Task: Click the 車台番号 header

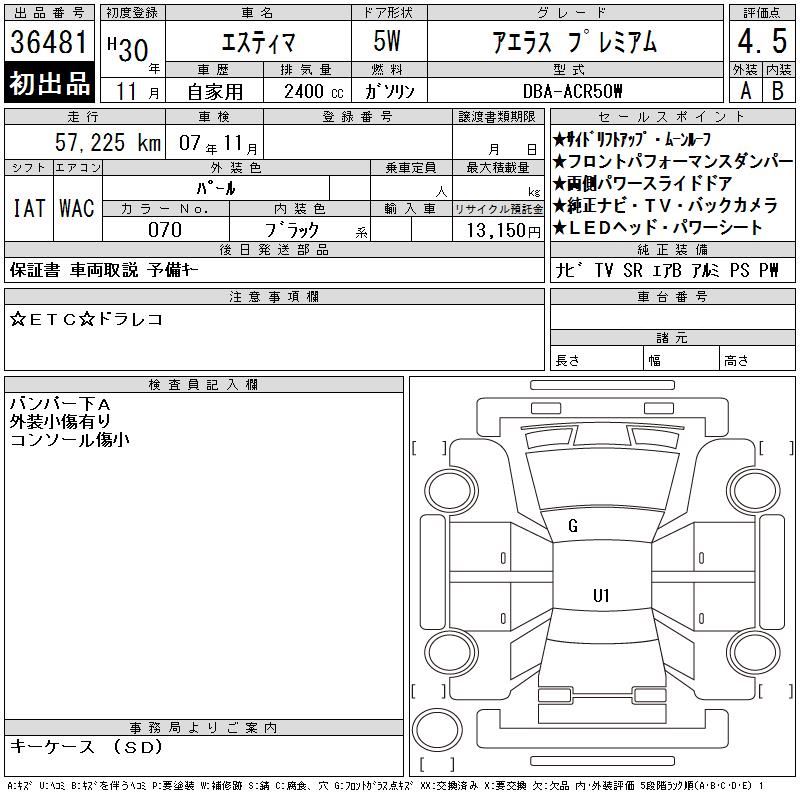Action: click(x=672, y=296)
